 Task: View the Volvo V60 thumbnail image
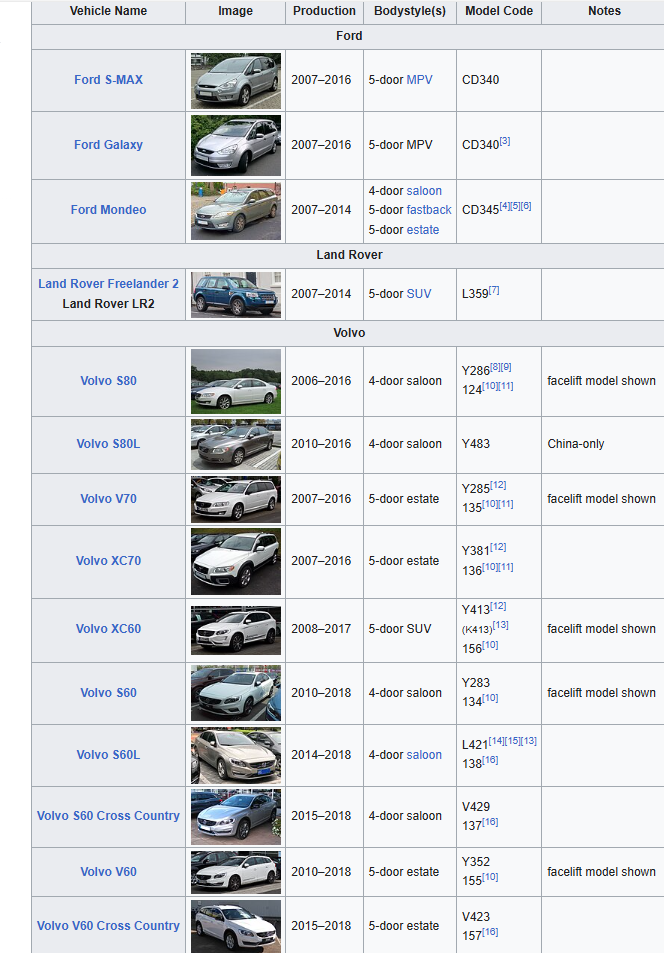click(x=235, y=872)
